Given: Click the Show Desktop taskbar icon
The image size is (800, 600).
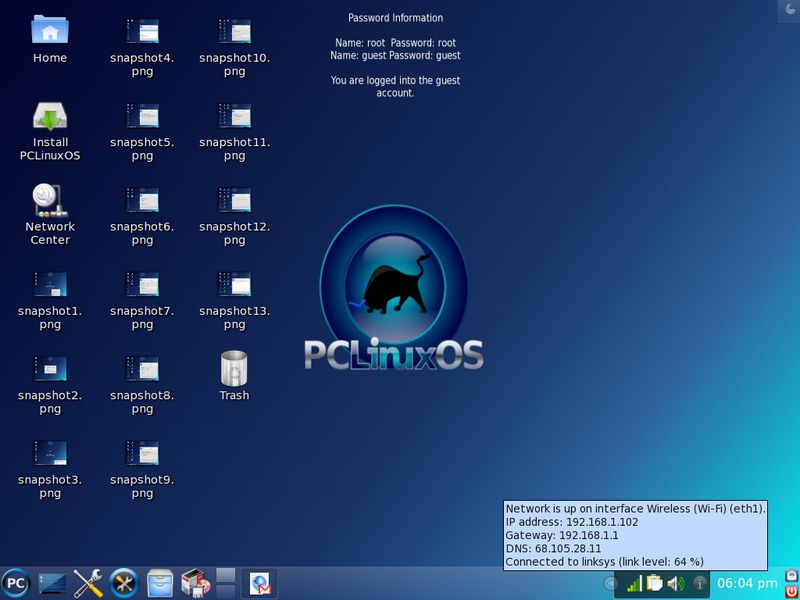Looking at the screenshot, I should point(52,583).
